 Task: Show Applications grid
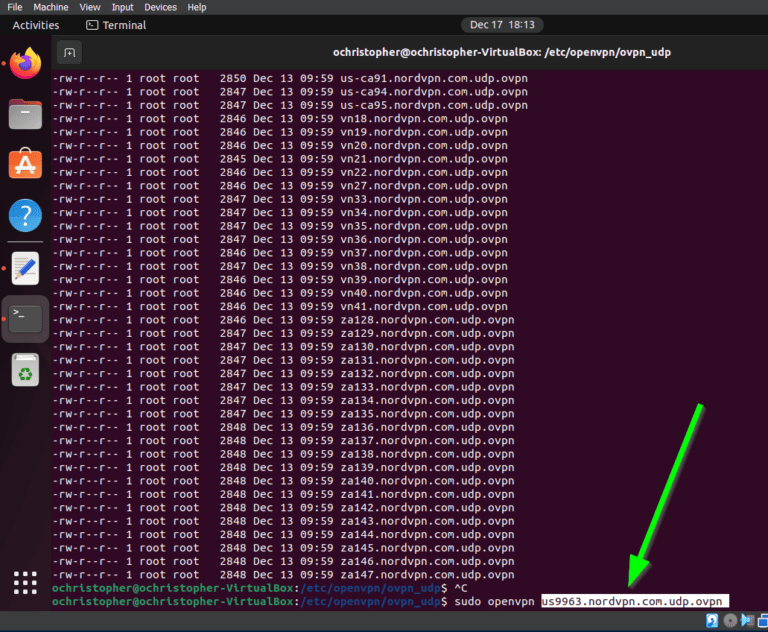[x=26, y=582]
